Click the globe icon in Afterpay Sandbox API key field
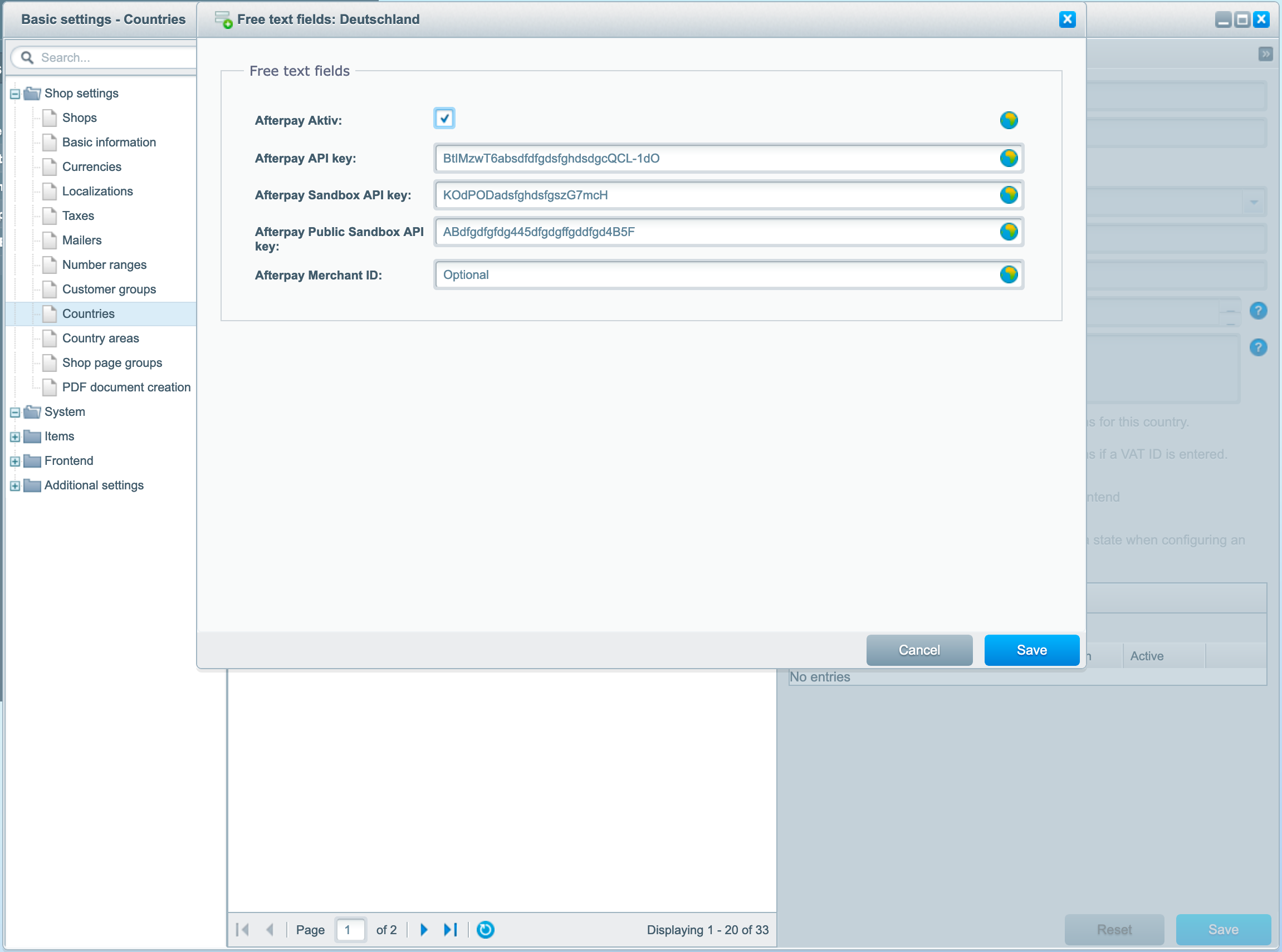The image size is (1282, 952). [x=1008, y=195]
